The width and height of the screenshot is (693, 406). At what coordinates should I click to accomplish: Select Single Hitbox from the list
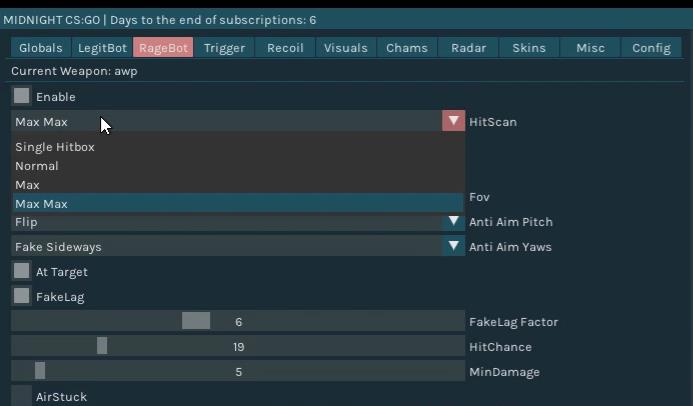[55, 147]
